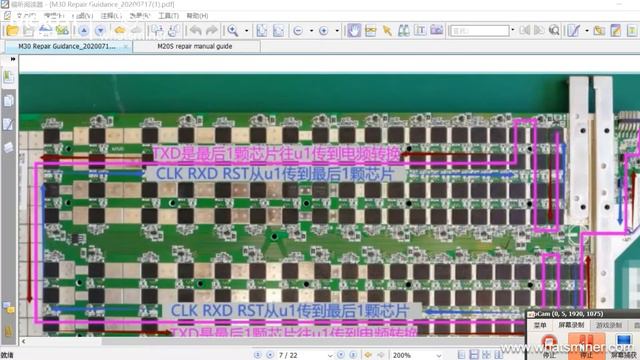Click the zoom out minus icon
The width and height of the screenshot is (640, 360).
point(298,31)
